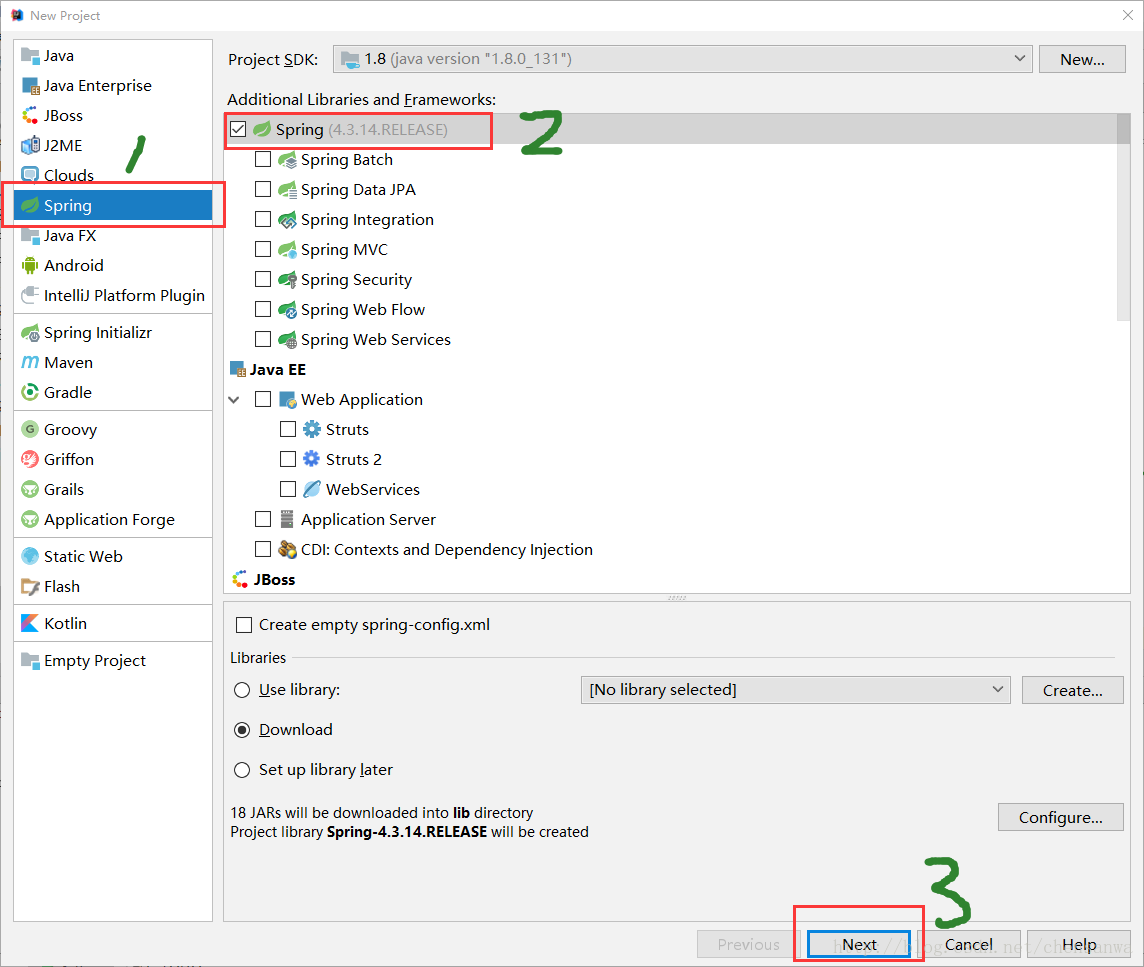
Task: Check the Web Application checkbox
Action: point(263,399)
